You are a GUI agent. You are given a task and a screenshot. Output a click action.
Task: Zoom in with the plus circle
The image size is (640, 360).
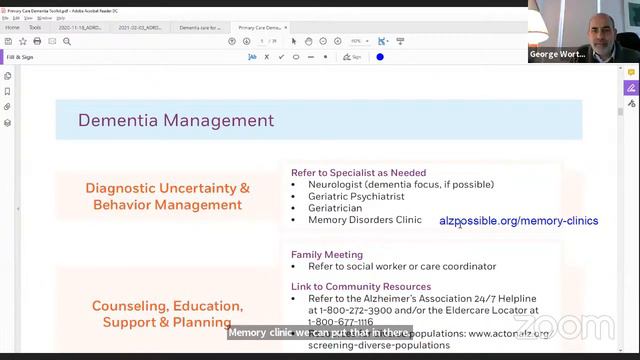coord(338,41)
